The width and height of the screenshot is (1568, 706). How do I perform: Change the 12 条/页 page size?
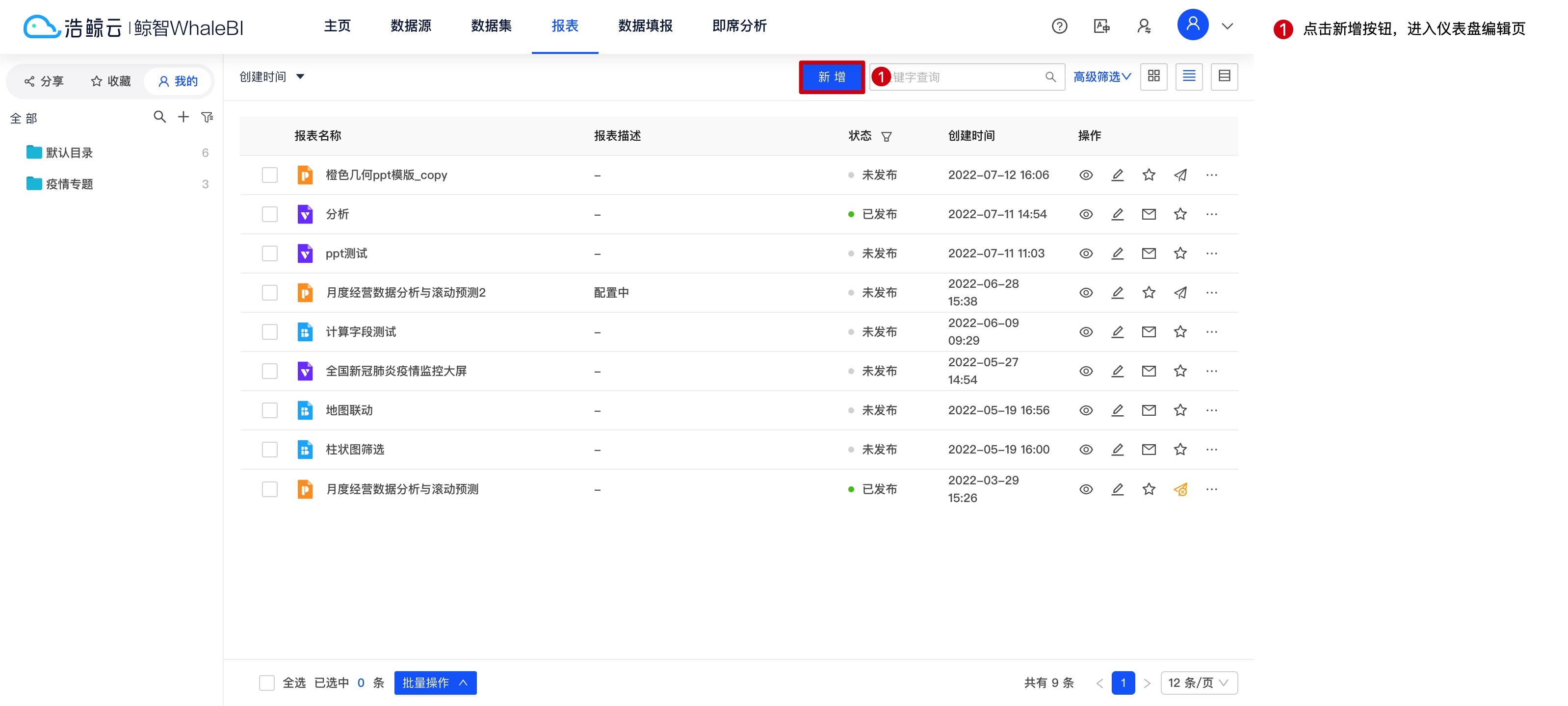[1199, 683]
